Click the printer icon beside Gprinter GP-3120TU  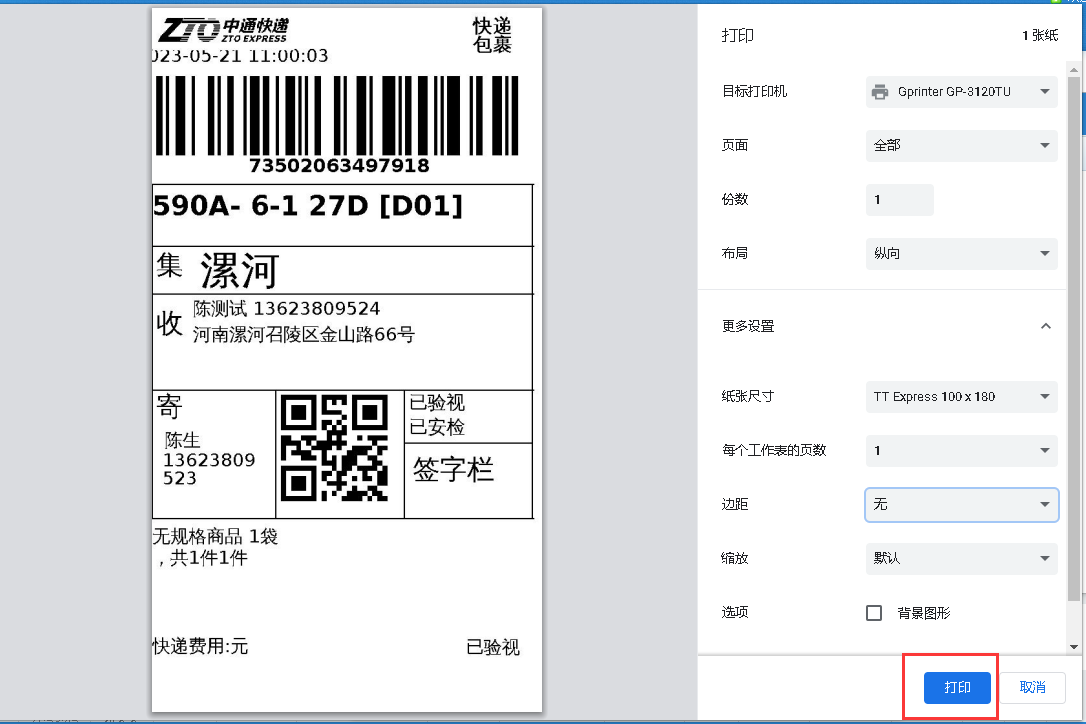(880, 92)
